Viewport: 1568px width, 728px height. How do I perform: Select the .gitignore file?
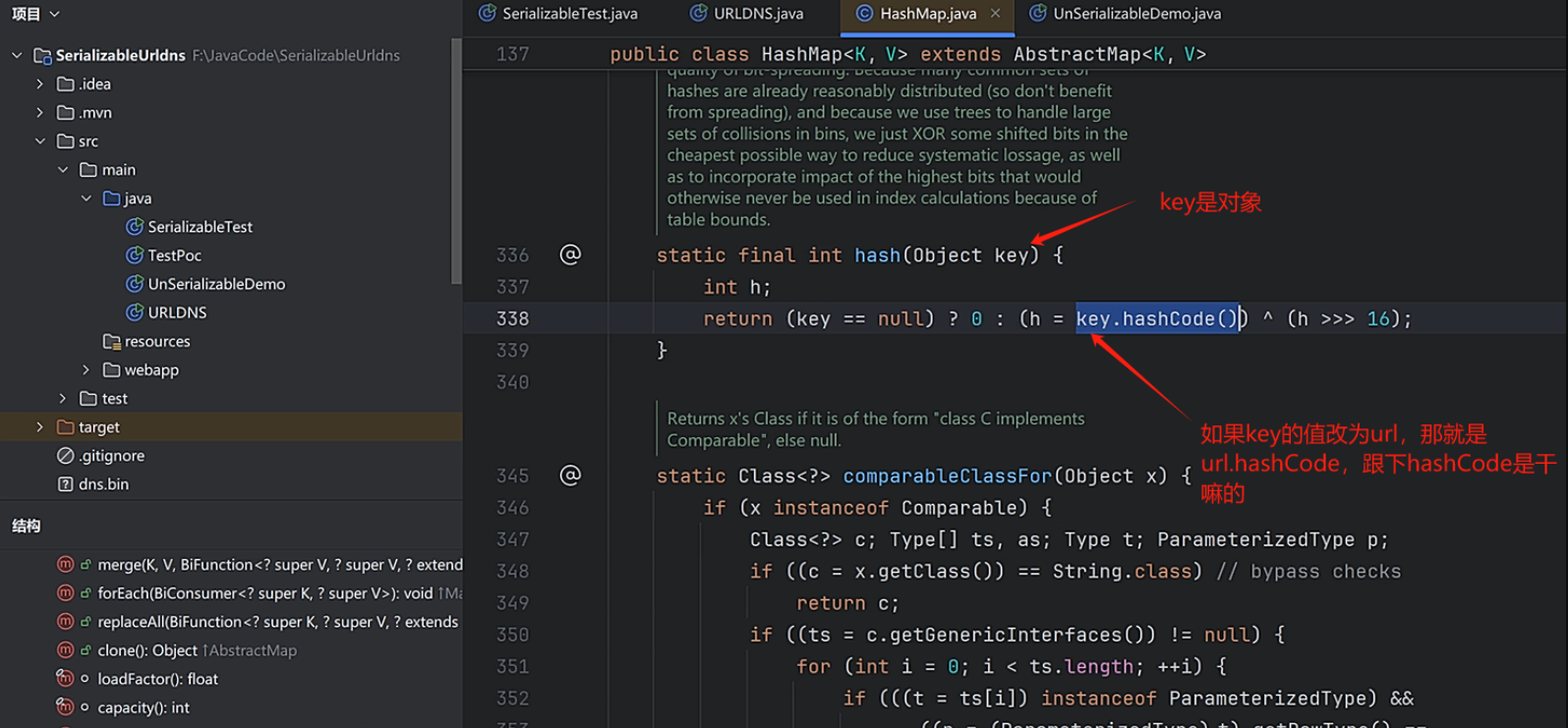[x=111, y=456]
